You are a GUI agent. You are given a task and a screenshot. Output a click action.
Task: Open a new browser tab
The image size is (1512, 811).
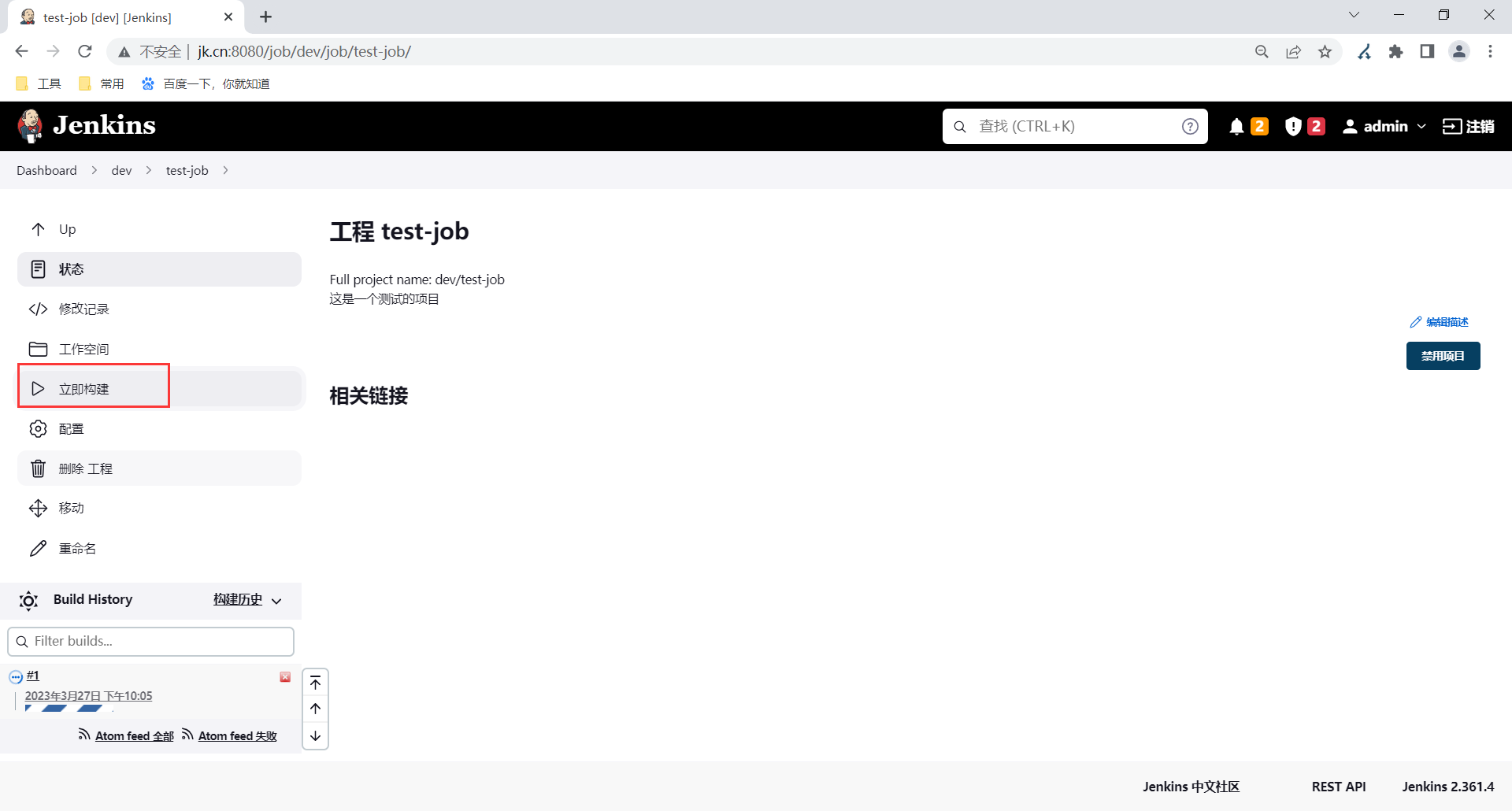[266, 17]
